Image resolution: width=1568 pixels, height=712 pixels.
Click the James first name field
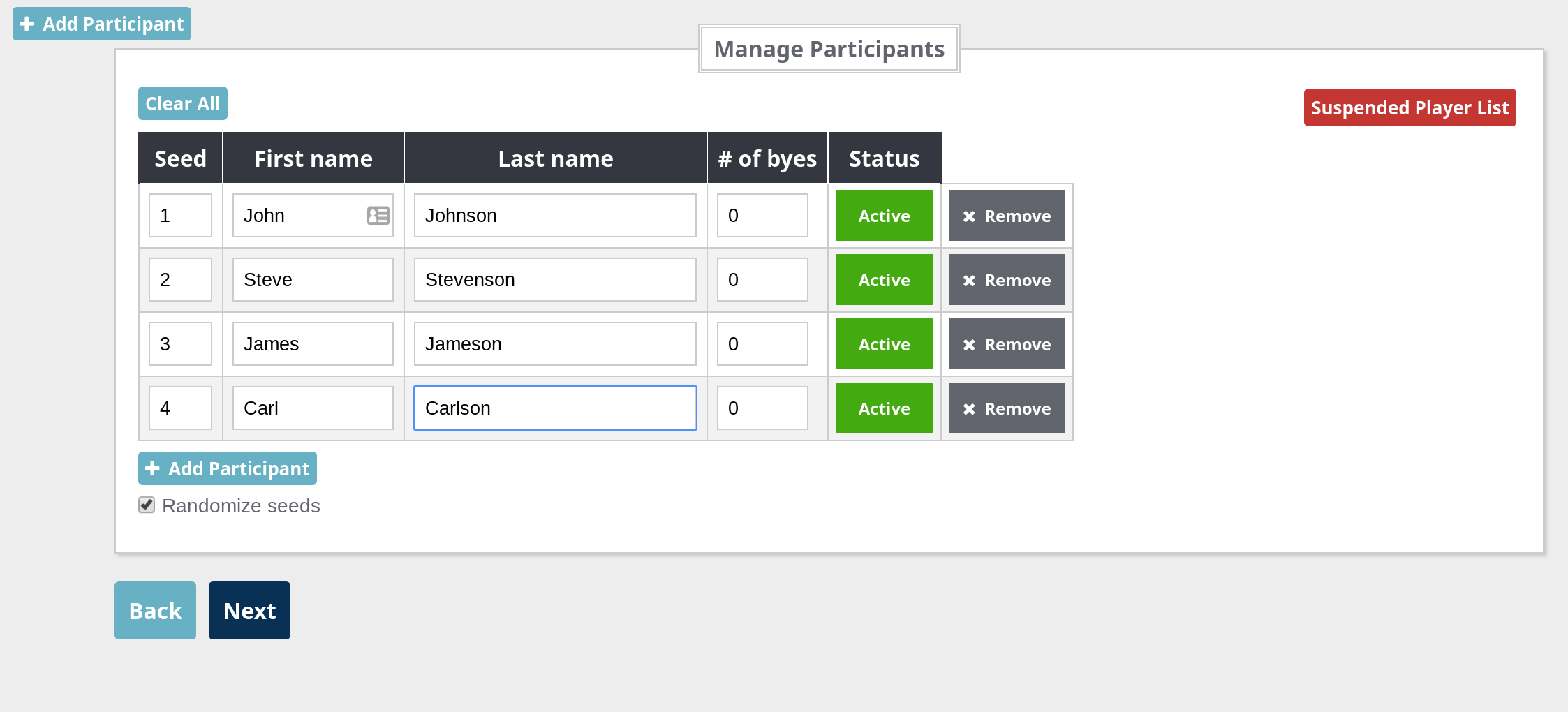313,344
